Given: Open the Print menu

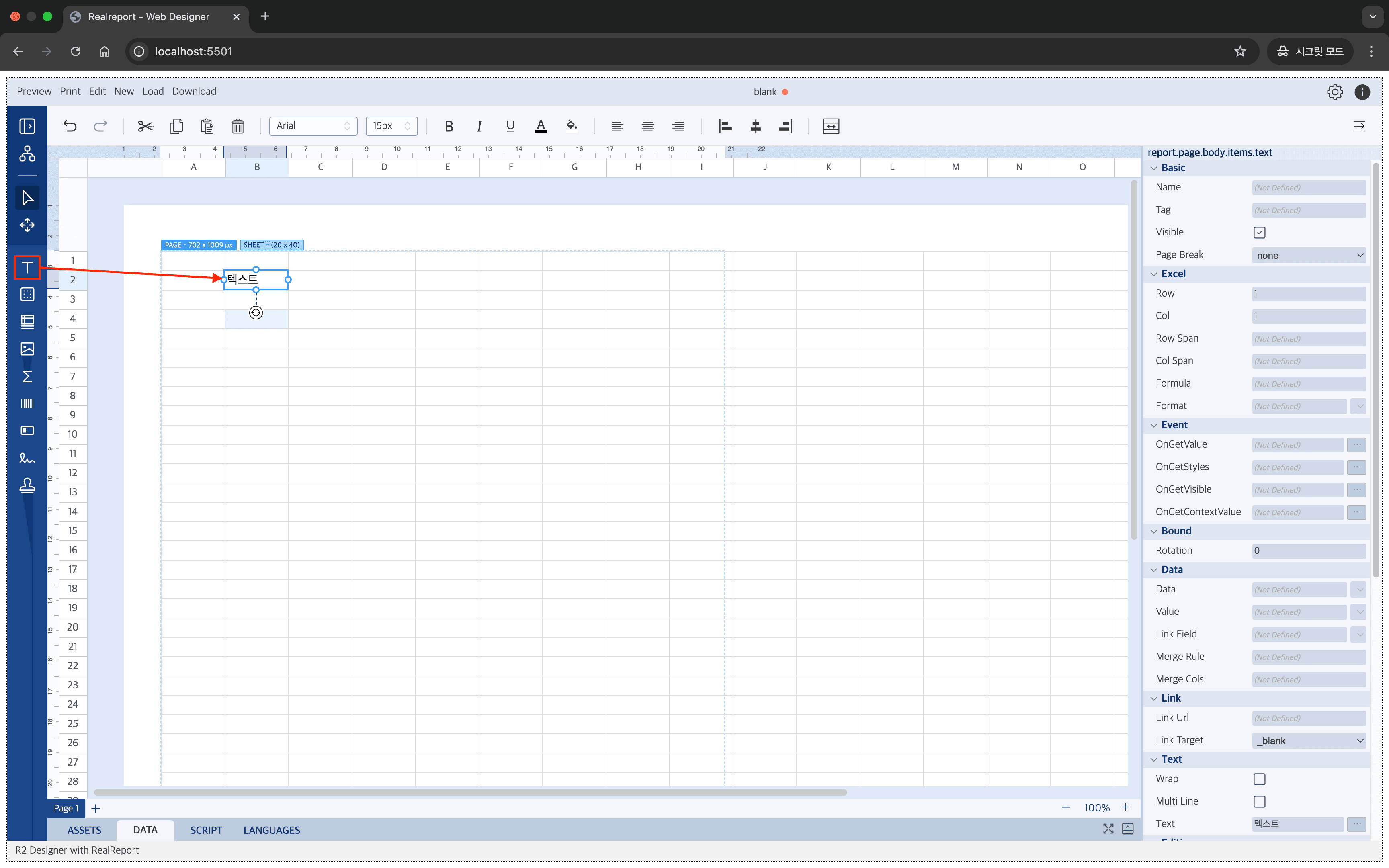Looking at the screenshot, I should [x=70, y=91].
